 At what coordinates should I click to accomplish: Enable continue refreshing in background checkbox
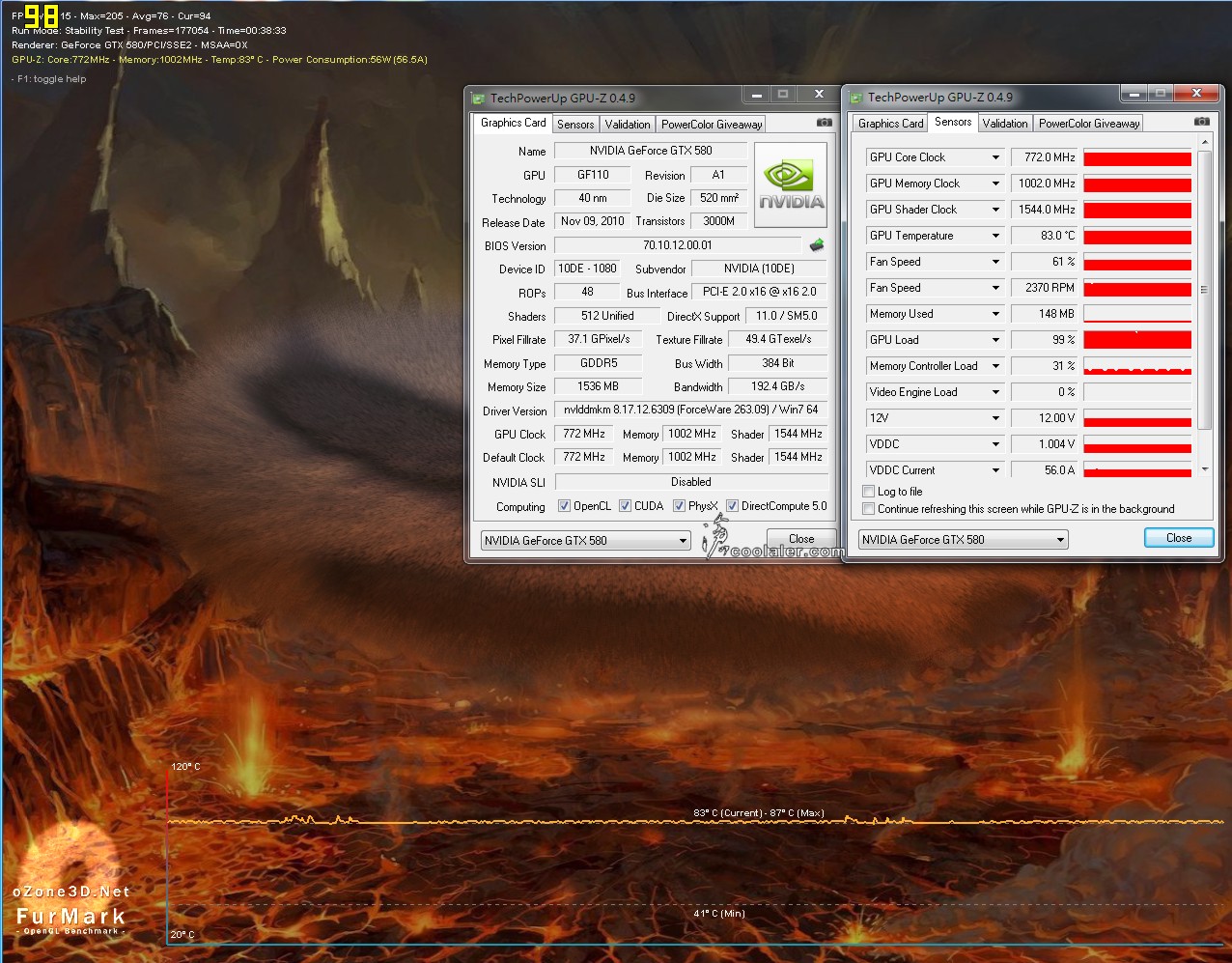coord(868,509)
